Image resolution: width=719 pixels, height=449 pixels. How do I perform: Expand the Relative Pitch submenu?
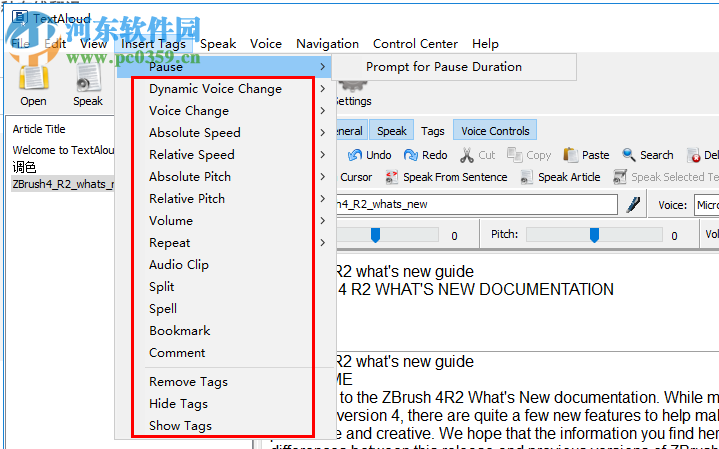coord(323,199)
